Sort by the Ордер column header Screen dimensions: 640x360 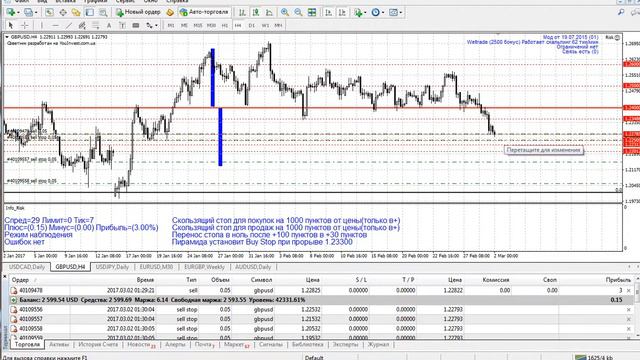click(20, 280)
